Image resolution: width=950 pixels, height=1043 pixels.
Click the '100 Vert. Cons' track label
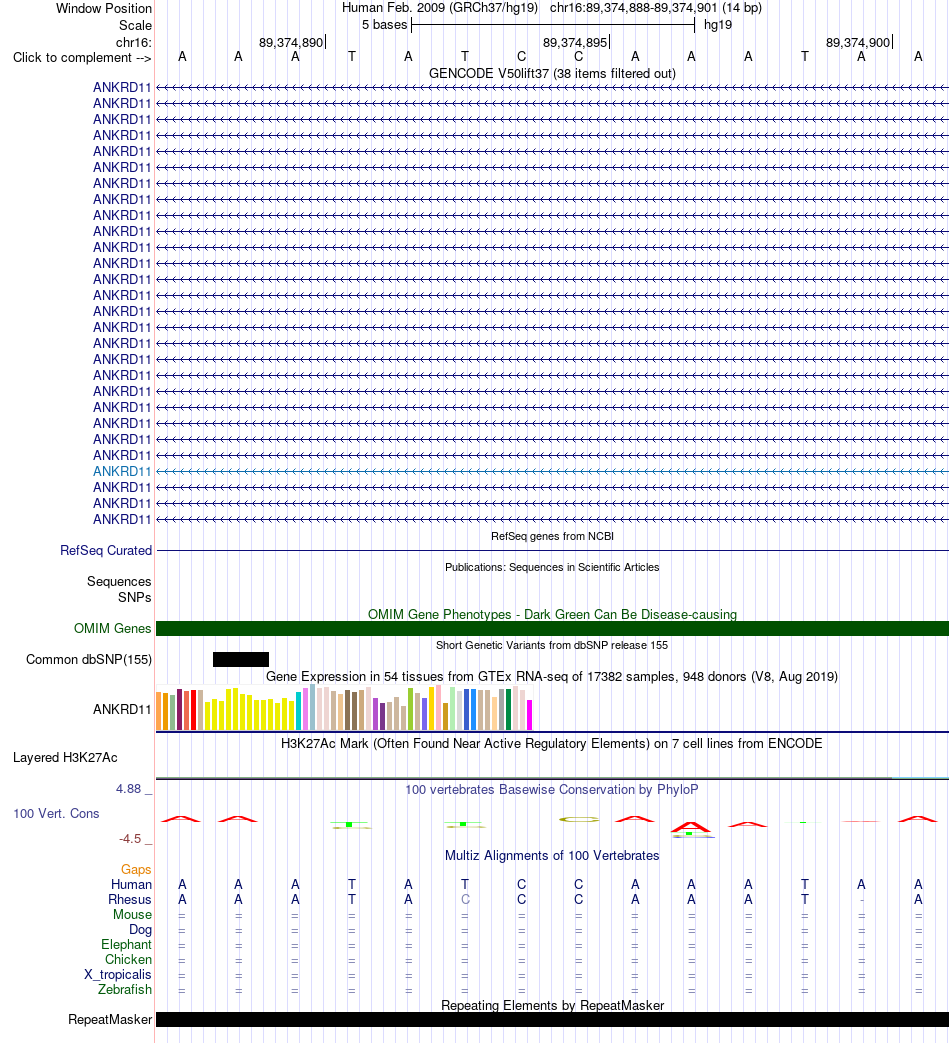57,814
